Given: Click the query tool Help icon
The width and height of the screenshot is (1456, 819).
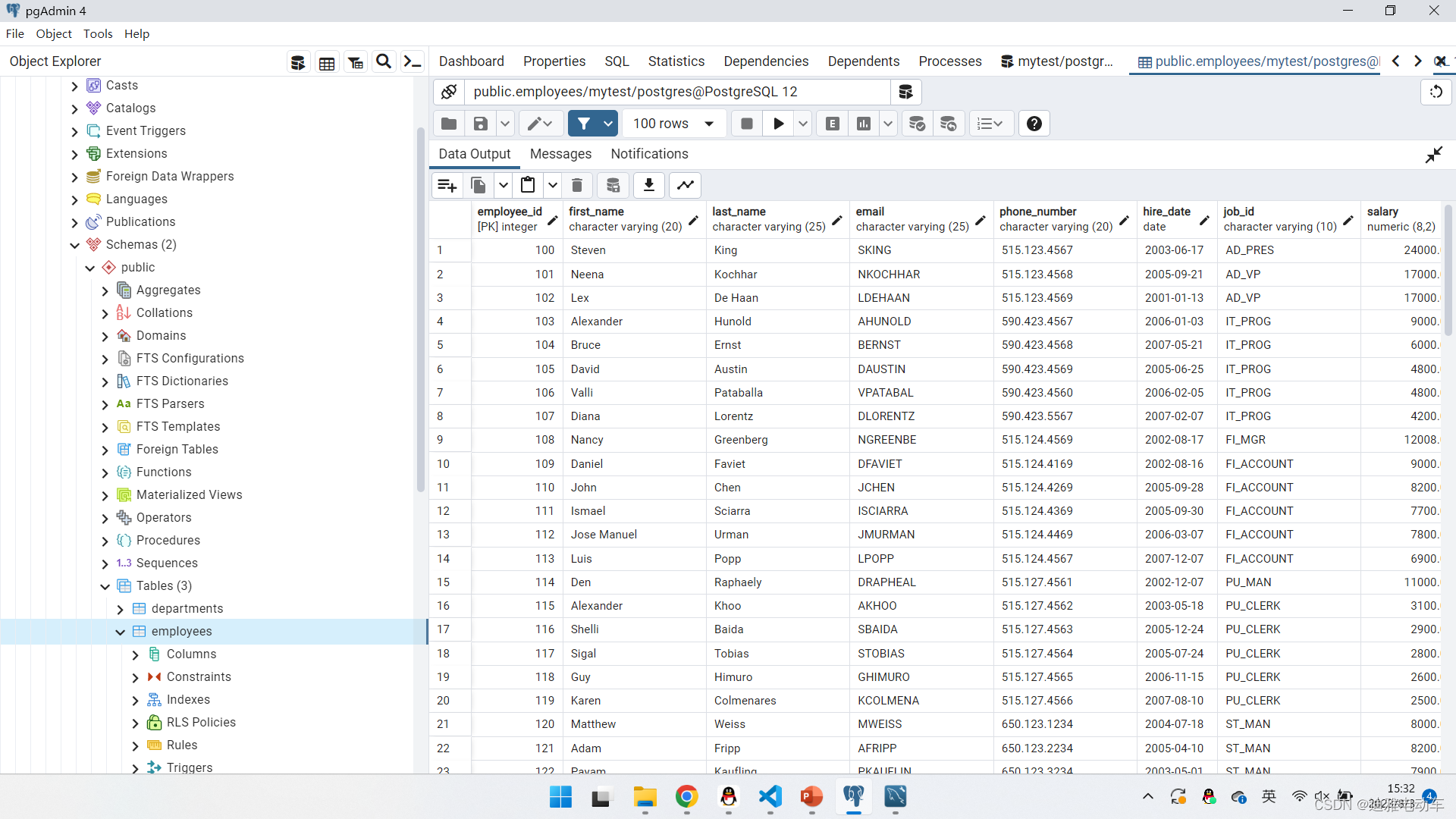Looking at the screenshot, I should [x=1034, y=124].
